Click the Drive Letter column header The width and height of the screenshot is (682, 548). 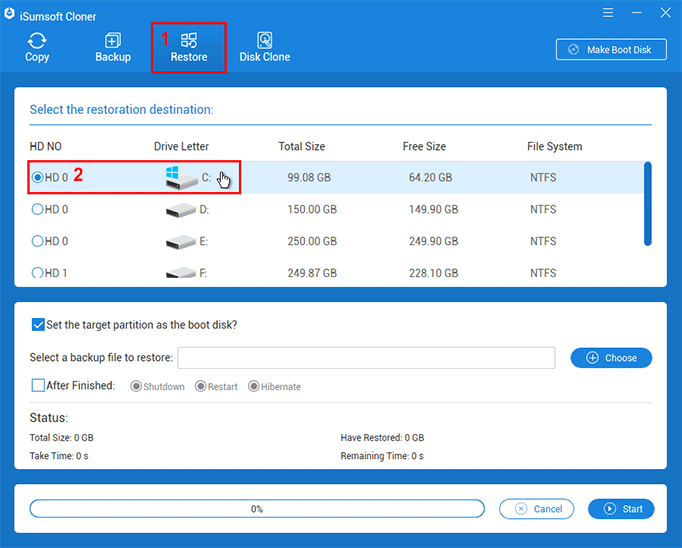[x=181, y=146]
